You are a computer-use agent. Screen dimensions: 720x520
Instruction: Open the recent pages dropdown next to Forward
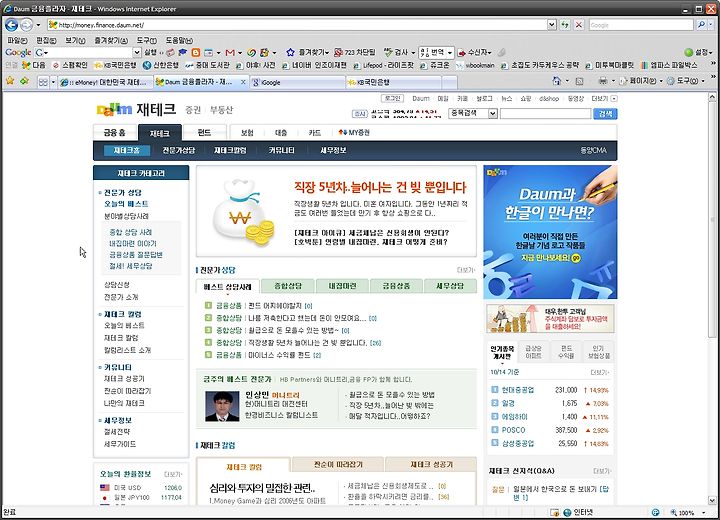click(x=38, y=25)
